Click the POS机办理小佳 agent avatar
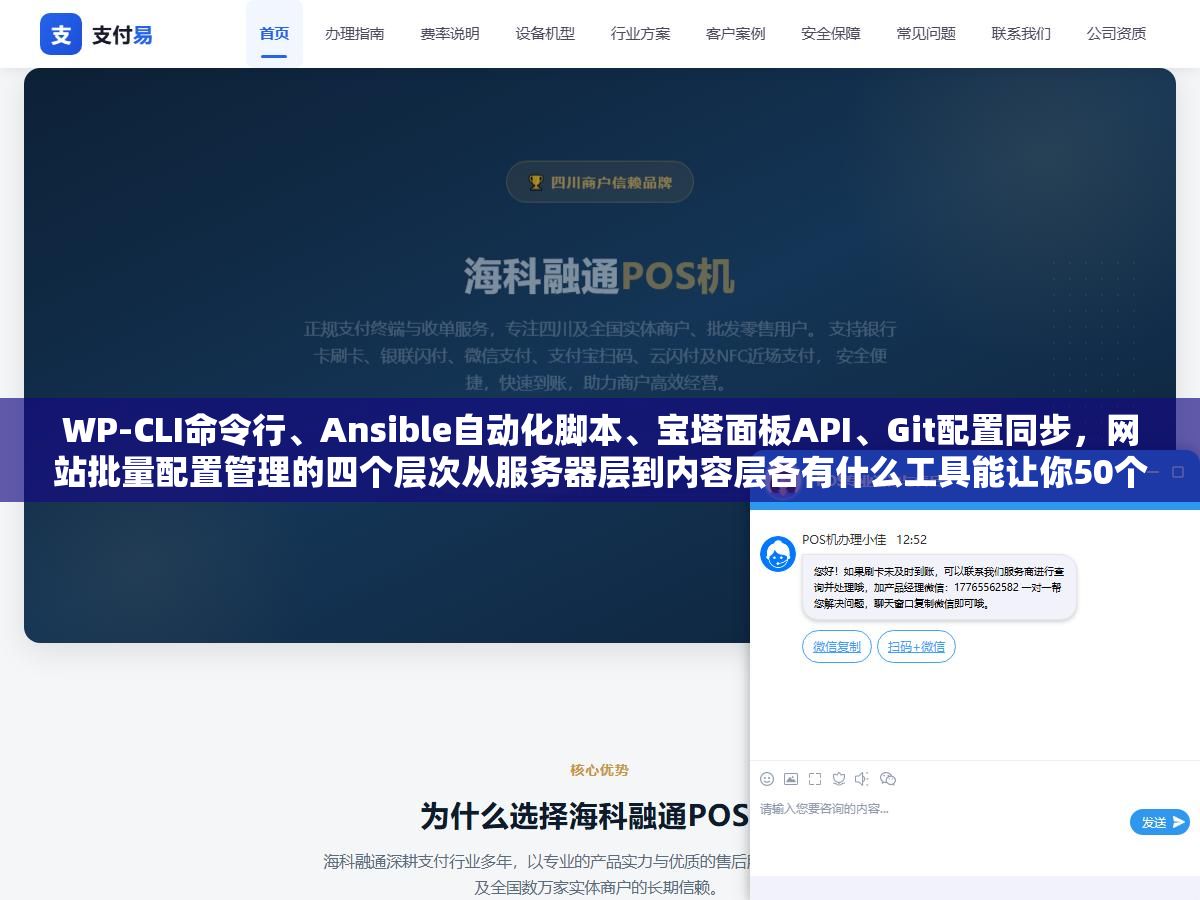Image resolution: width=1200 pixels, height=900 pixels. tap(778, 554)
